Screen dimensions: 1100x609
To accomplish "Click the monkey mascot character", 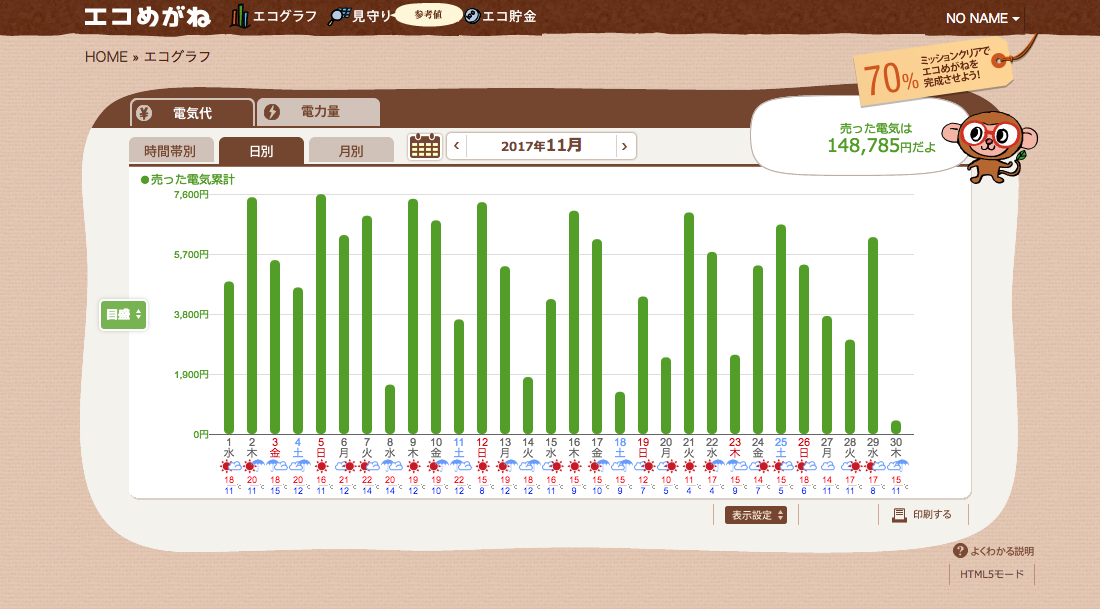I will 992,146.
